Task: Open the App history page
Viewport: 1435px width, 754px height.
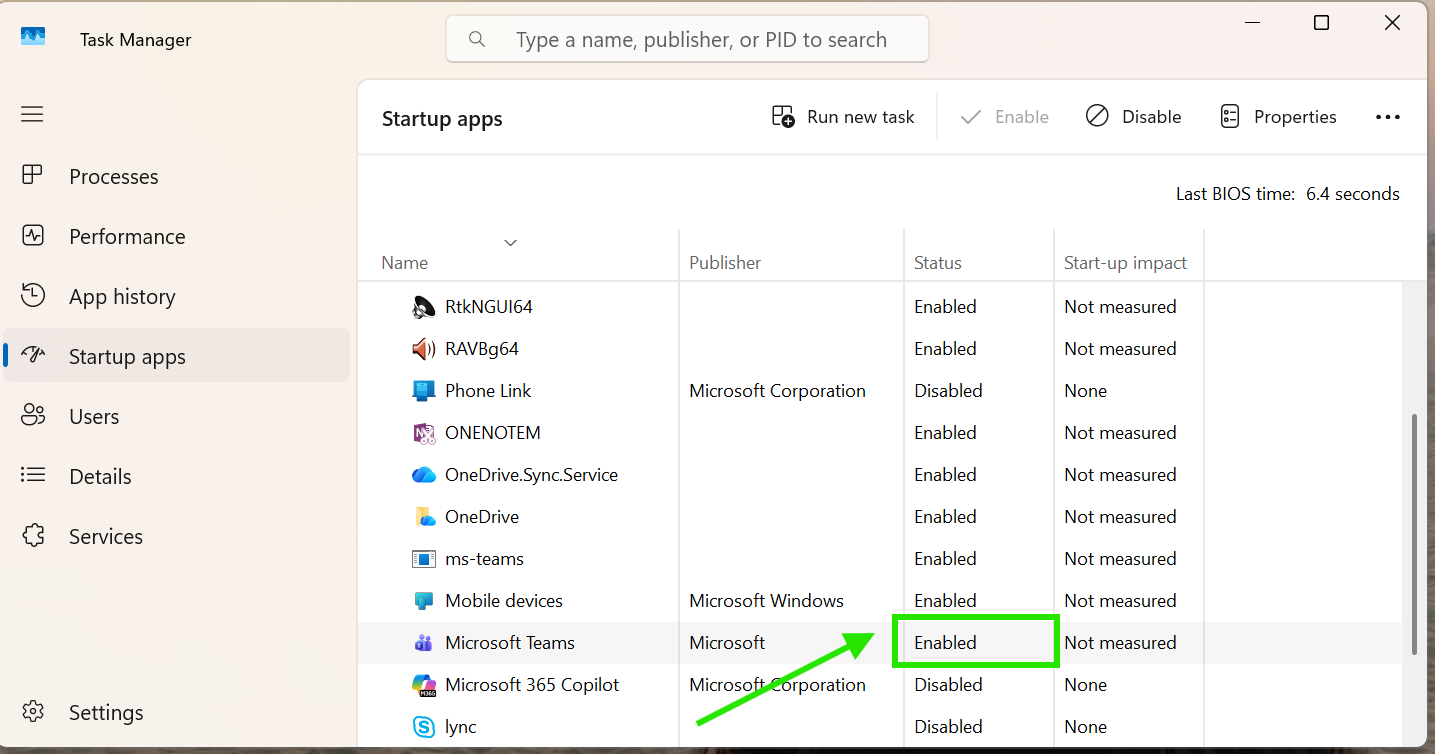Action: [177, 296]
